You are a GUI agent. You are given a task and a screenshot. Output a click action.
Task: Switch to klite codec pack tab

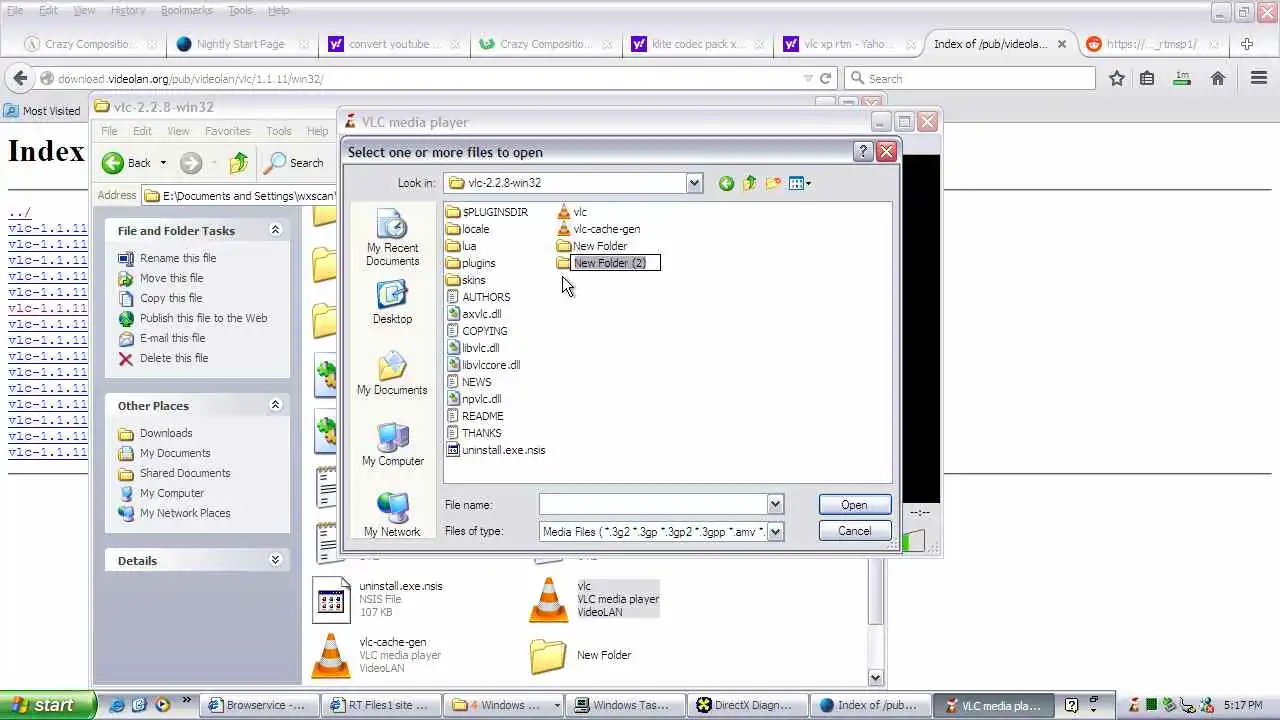click(x=697, y=44)
